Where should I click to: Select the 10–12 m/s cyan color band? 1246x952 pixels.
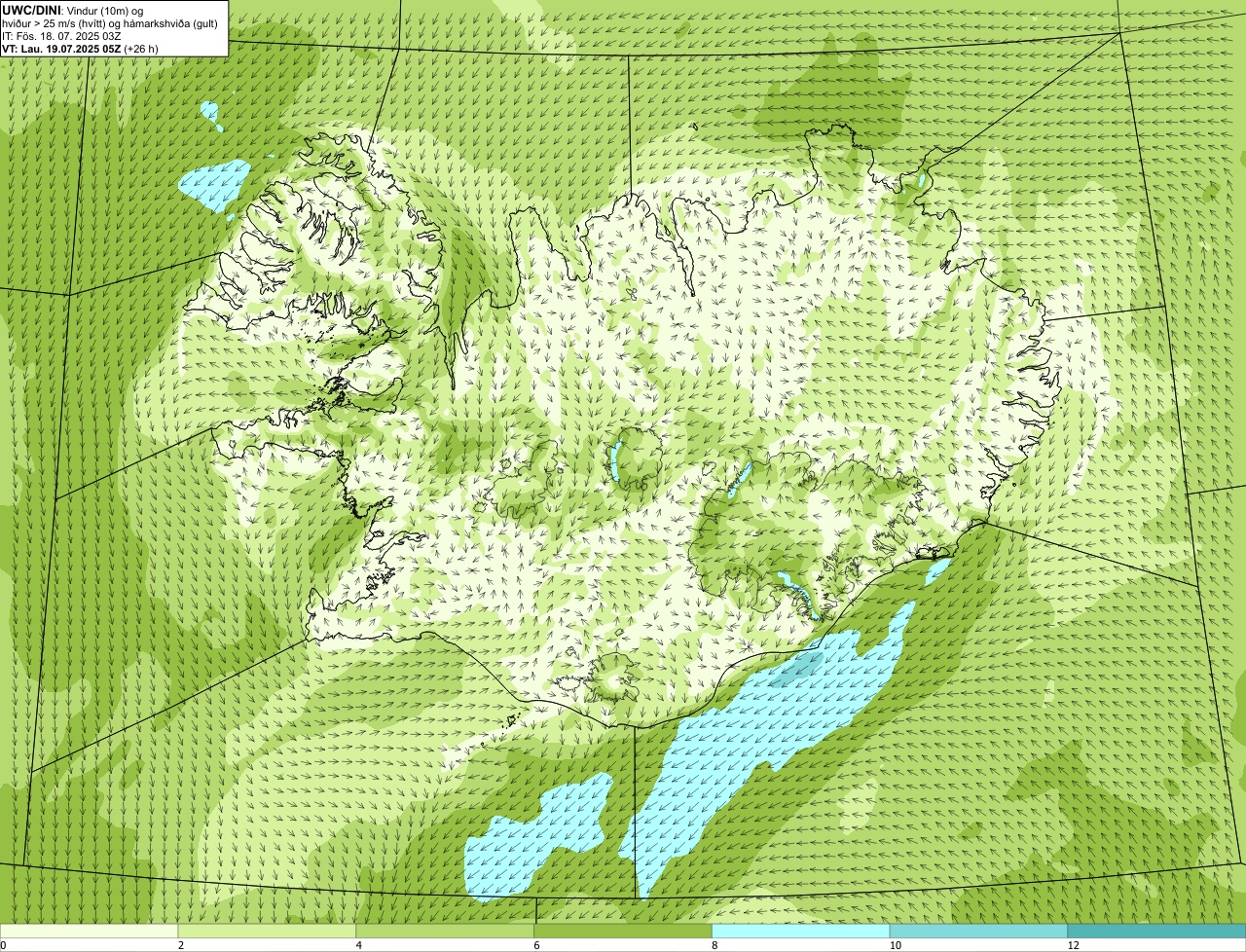978,932
